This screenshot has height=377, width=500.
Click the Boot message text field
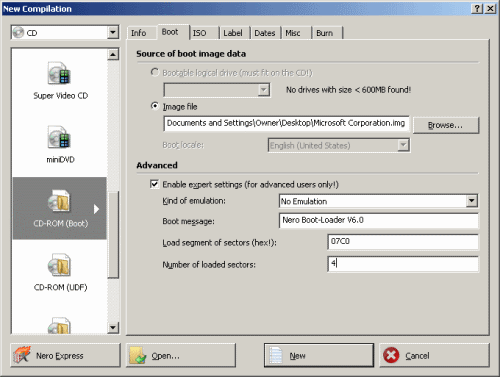379,220
